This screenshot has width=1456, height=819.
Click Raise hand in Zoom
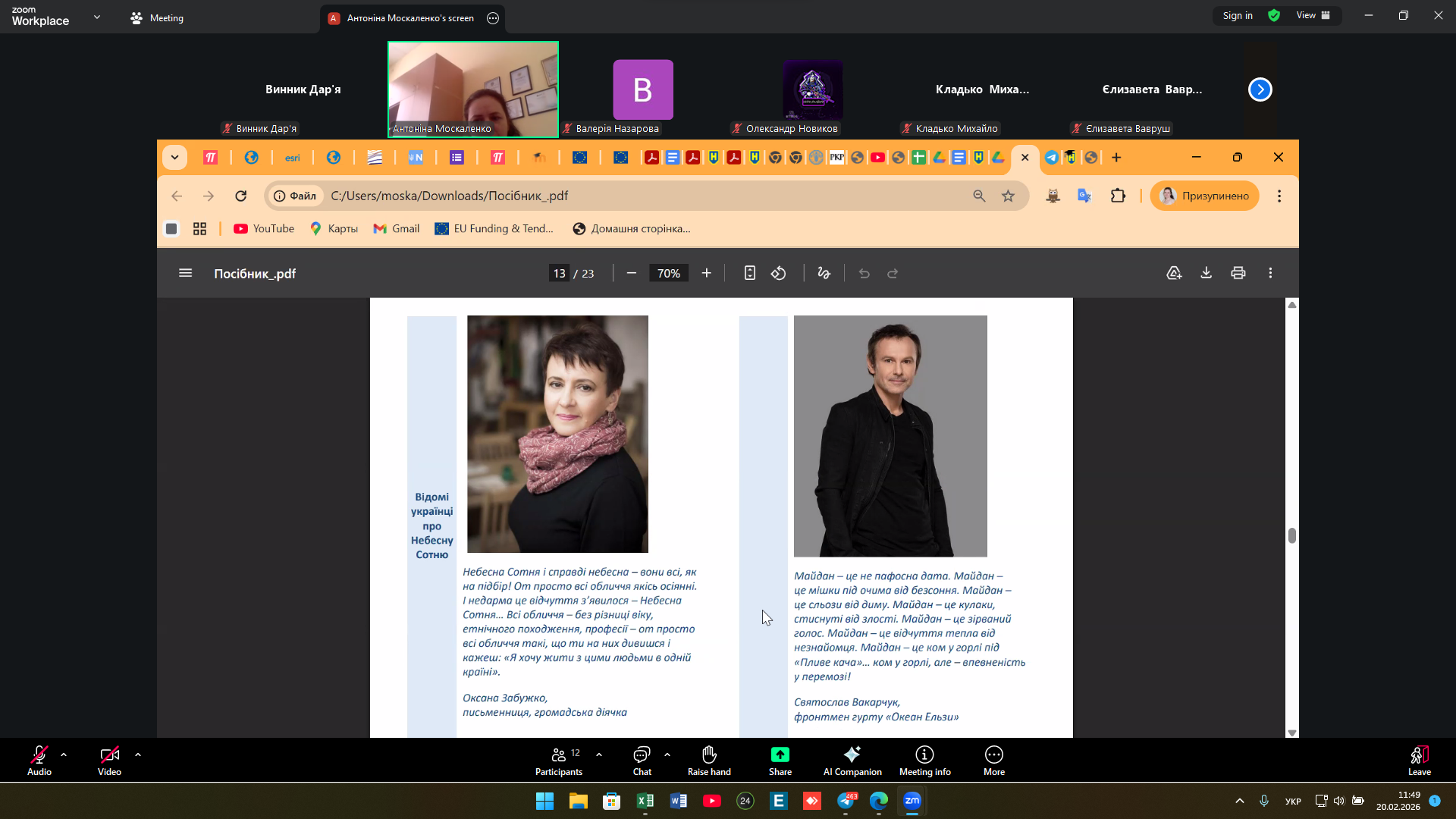(x=708, y=760)
